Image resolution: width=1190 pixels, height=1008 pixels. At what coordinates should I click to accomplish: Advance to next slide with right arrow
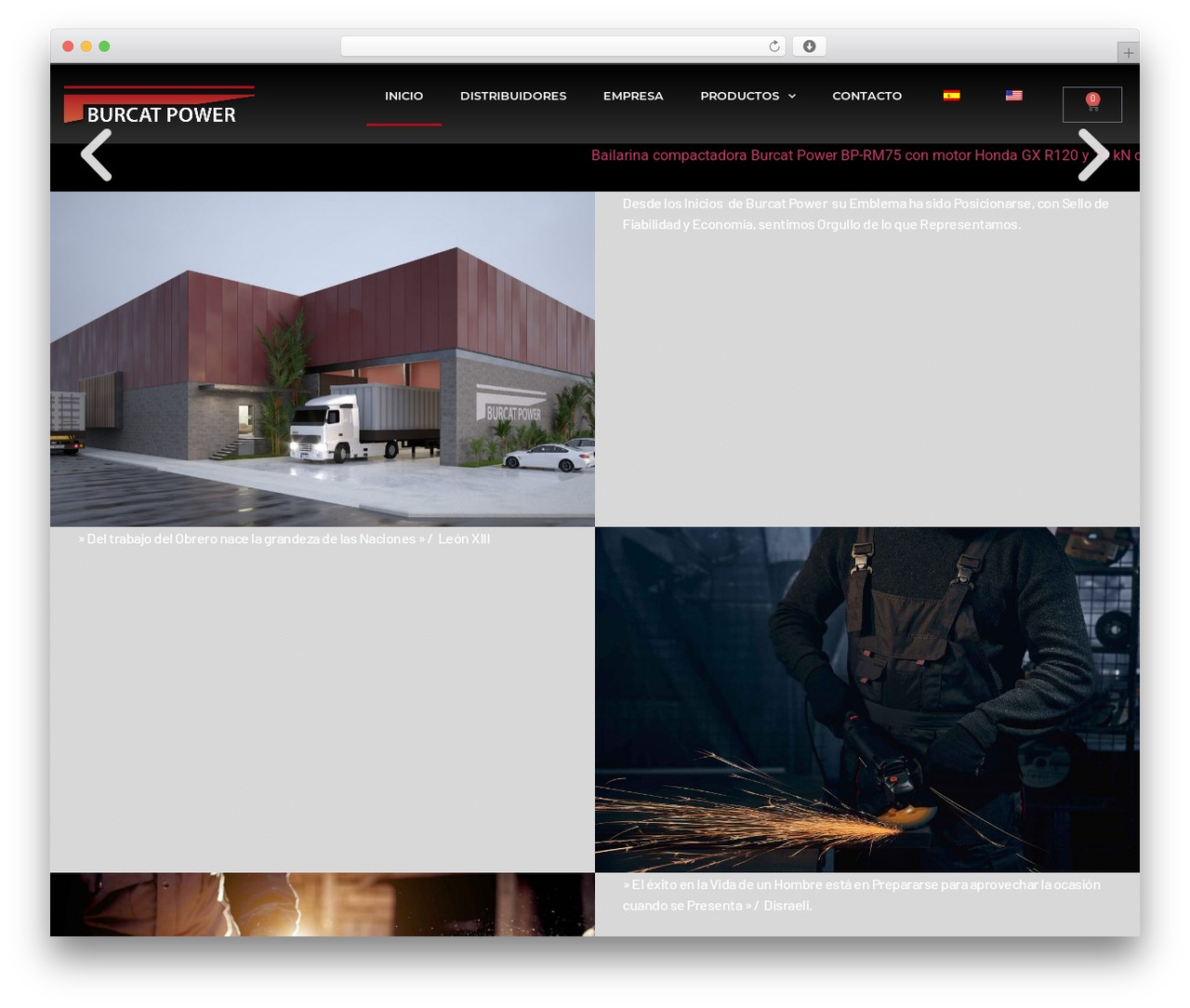point(1093,154)
